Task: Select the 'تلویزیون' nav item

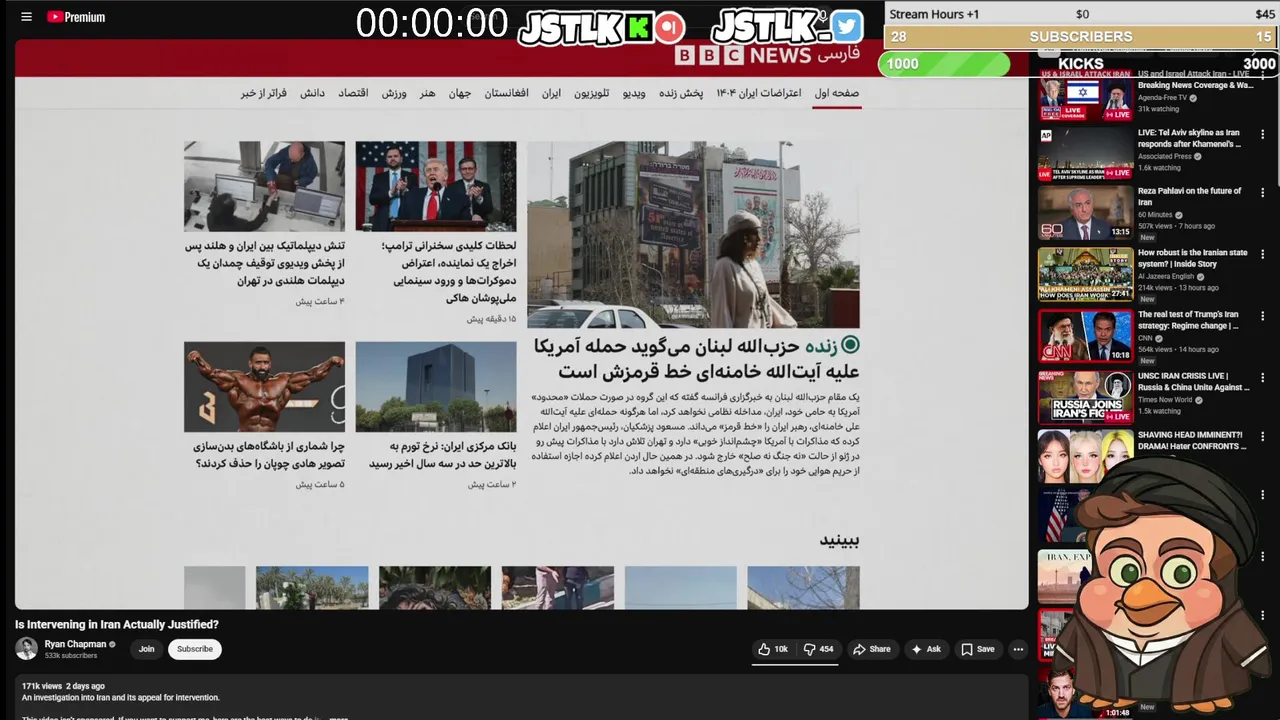Action: click(x=591, y=93)
